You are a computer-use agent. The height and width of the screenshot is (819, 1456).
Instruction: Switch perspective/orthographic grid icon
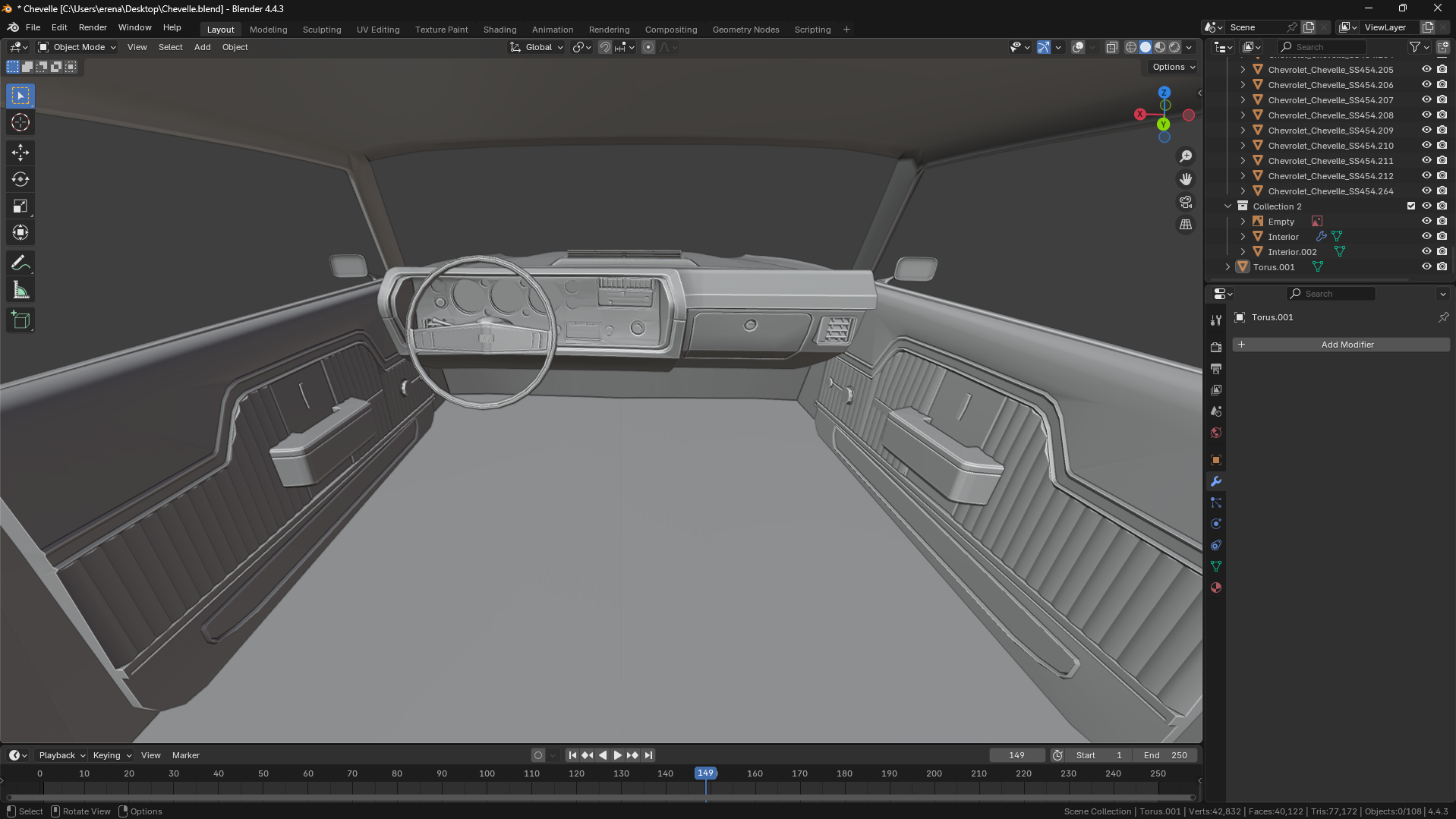(x=1186, y=225)
